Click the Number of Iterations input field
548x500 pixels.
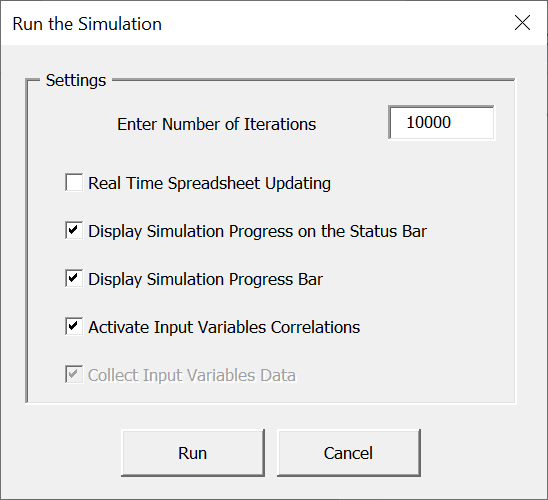[x=441, y=123]
